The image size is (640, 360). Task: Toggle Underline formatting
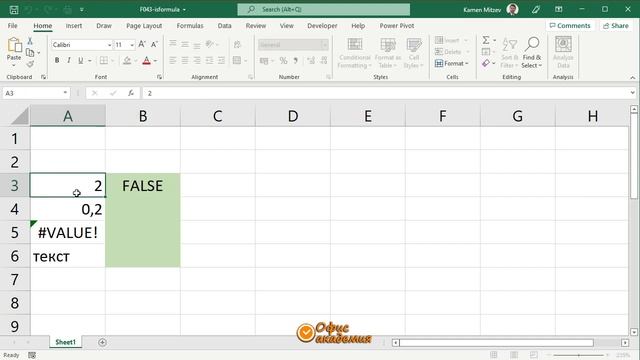pyautogui.click(x=80, y=60)
